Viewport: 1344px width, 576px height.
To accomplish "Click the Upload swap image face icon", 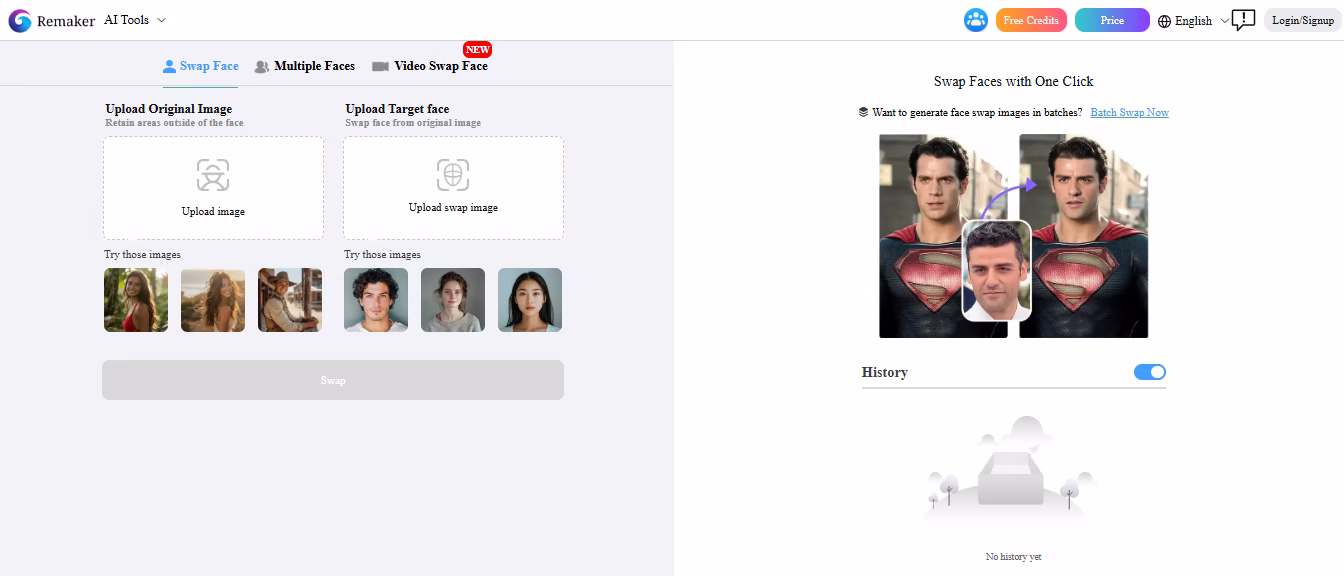I will tap(453, 175).
